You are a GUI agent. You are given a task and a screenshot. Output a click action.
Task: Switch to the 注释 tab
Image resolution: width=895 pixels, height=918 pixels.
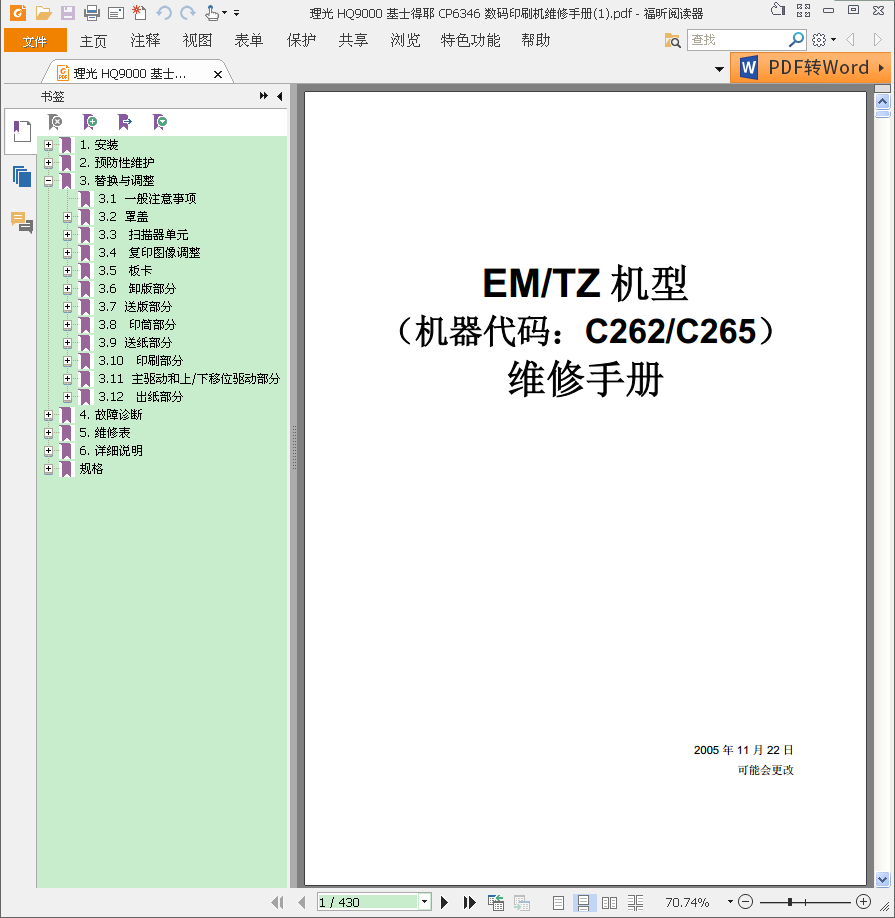click(145, 40)
